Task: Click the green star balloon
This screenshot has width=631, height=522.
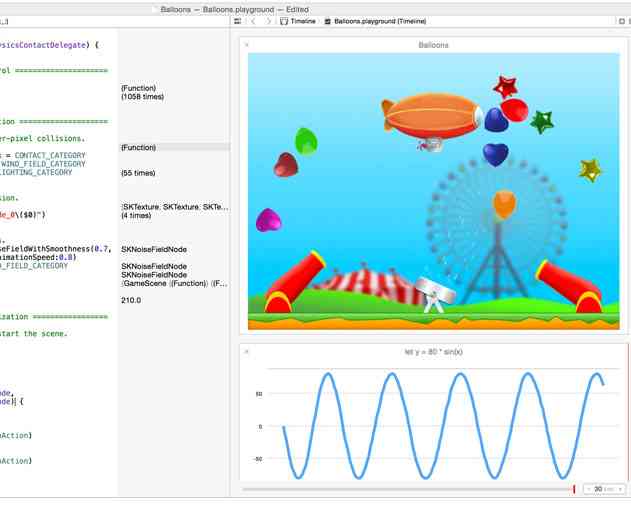Action: point(542,122)
